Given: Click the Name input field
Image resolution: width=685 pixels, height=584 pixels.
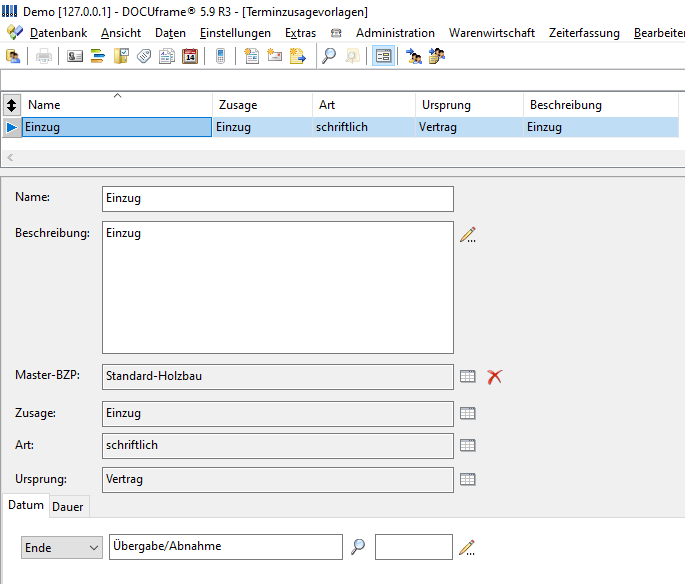Looking at the screenshot, I should pyautogui.click(x=278, y=199).
